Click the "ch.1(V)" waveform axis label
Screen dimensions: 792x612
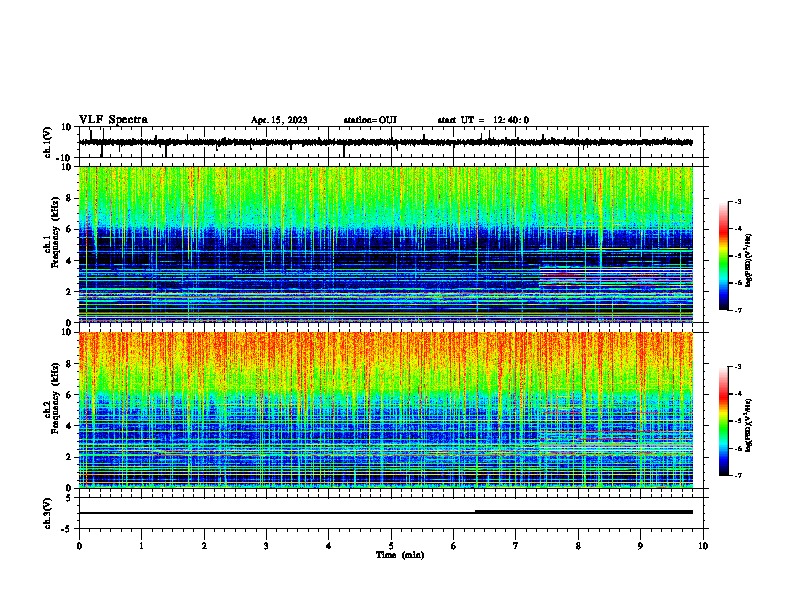[48, 142]
